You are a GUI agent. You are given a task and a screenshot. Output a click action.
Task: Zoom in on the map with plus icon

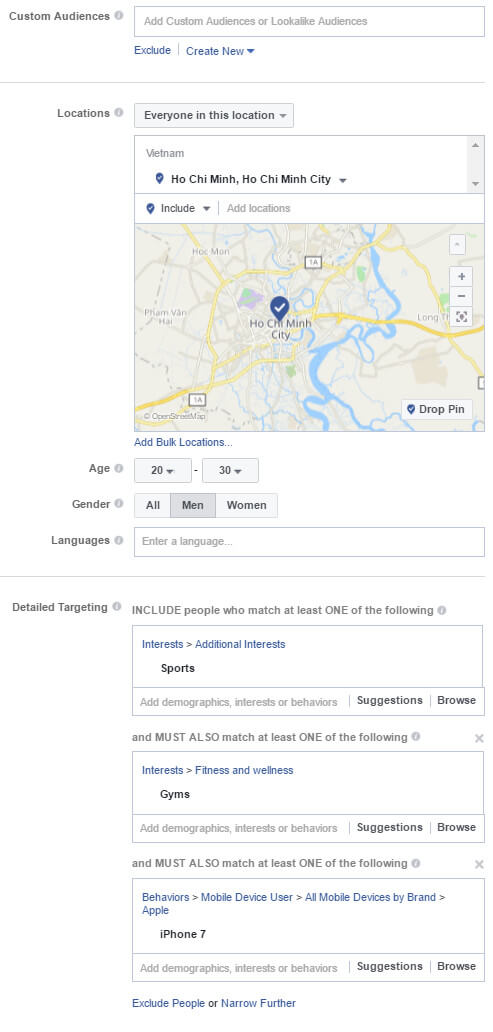pos(461,276)
